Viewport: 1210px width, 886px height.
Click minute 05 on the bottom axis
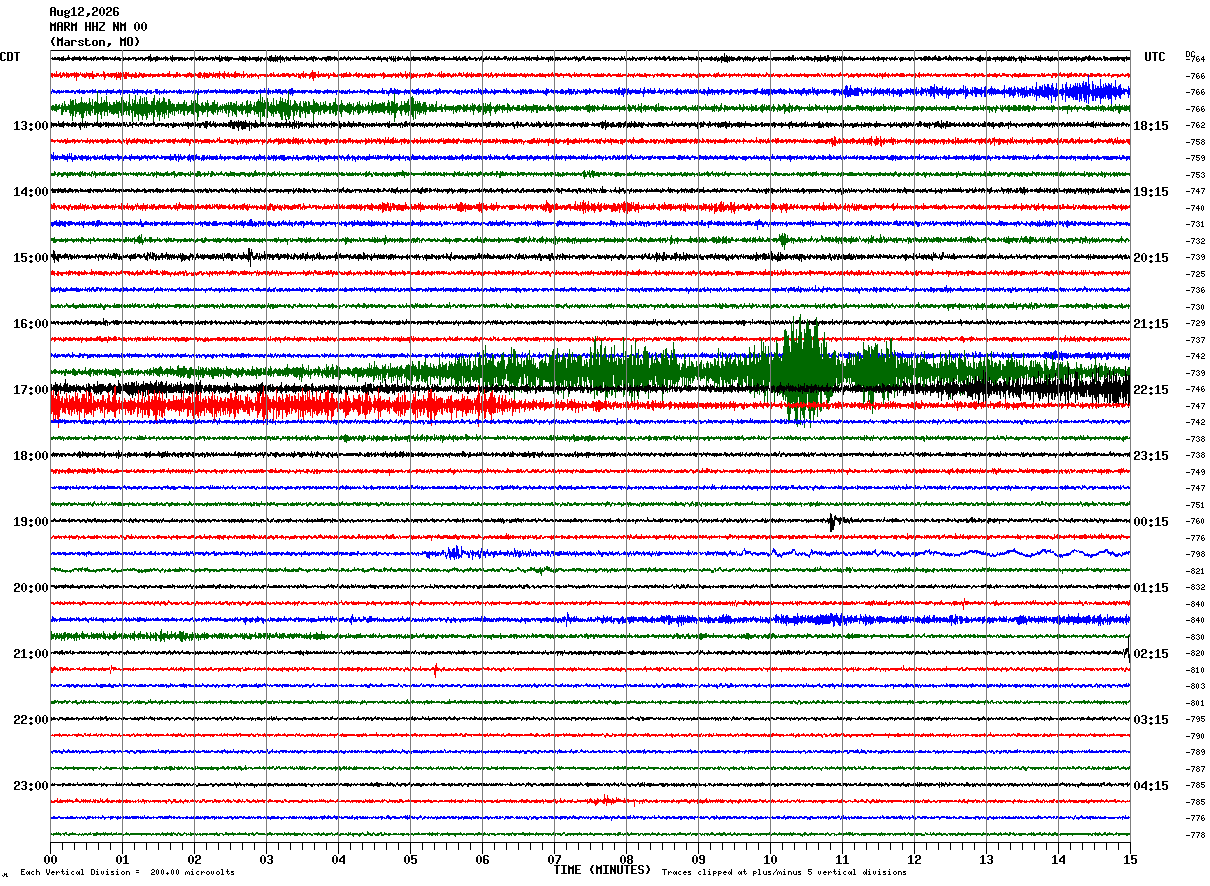point(410,859)
